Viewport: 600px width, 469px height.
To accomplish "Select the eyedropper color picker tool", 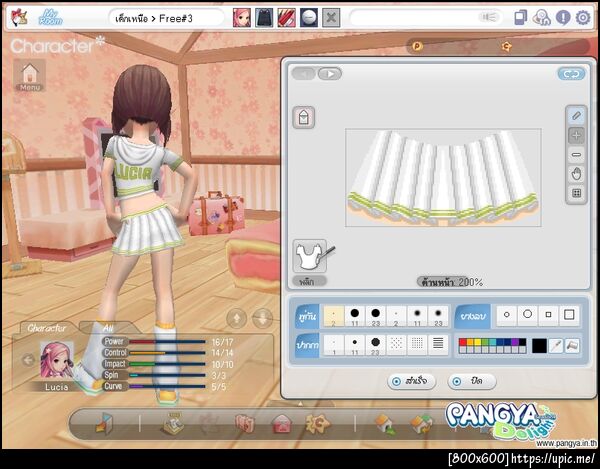I will 556,346.
